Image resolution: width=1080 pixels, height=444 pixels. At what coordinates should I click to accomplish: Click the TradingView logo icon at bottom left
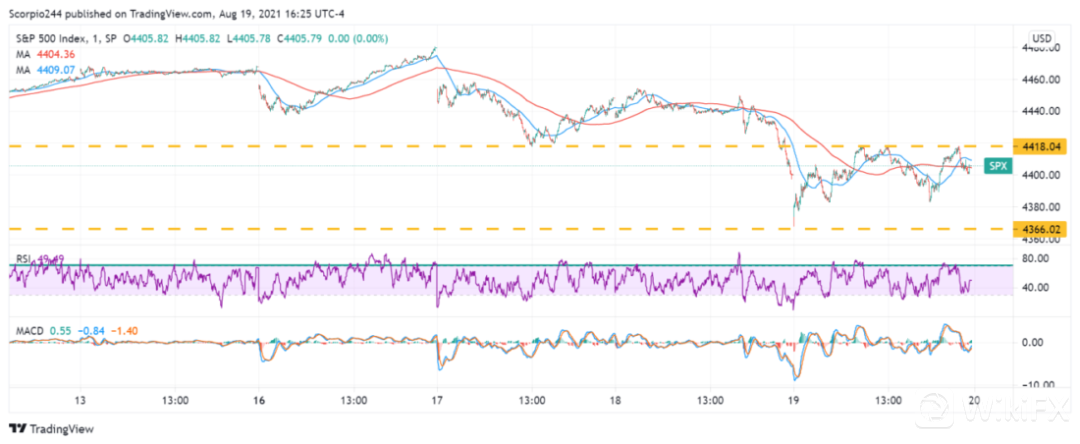tap(18, 427)
